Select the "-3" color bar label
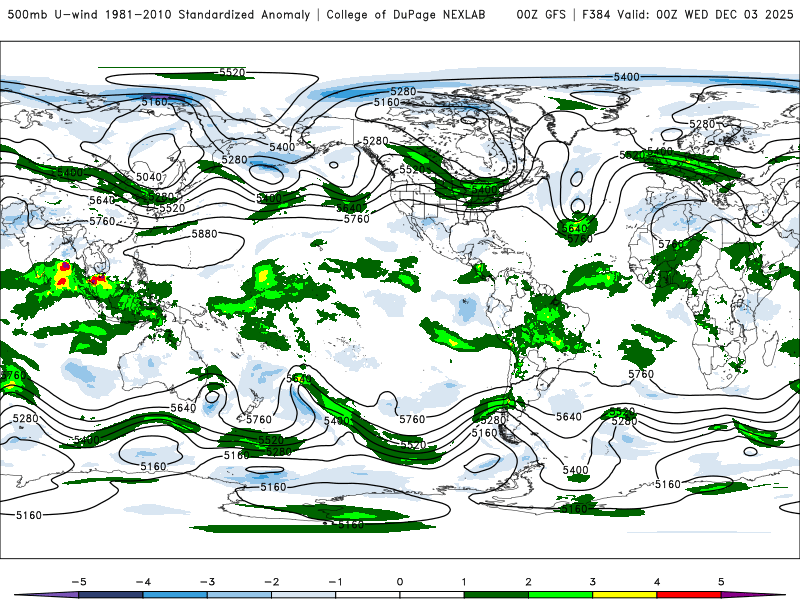The image size is (800, 600). (x=207, y=582)
